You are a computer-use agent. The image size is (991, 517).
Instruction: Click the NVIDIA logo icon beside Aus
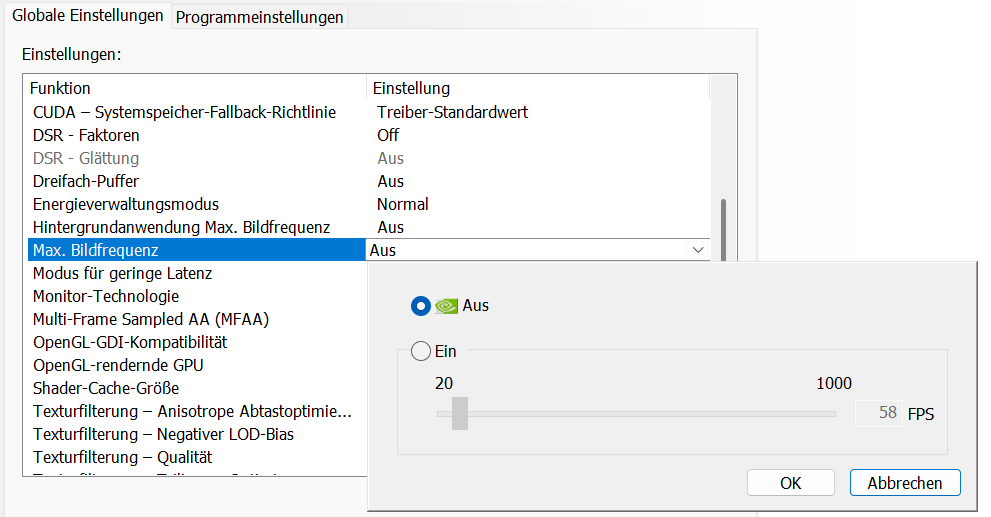coord(446,306)
